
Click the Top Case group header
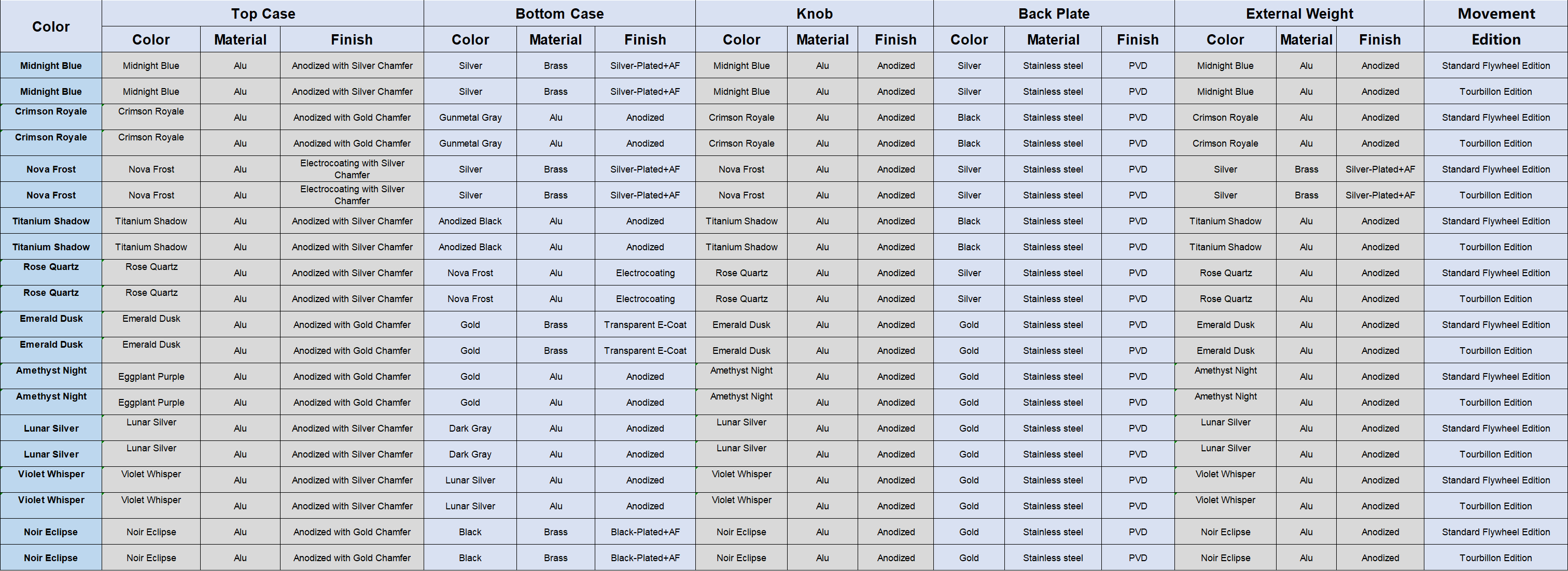click(262, 13)
